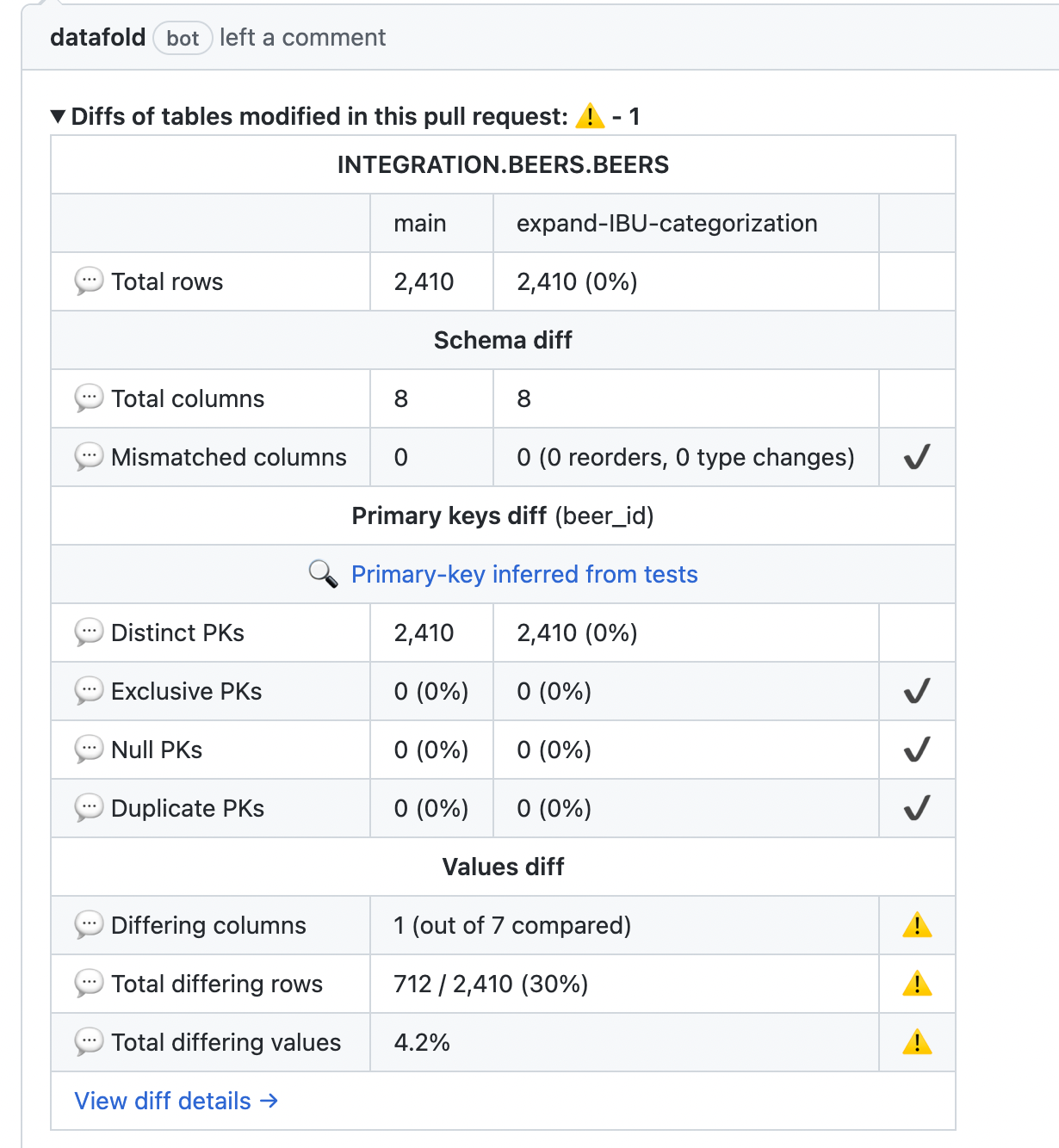Click the datafold author name
The height and width of the screenshot is (1148, 1059).
tap(97, 38)
